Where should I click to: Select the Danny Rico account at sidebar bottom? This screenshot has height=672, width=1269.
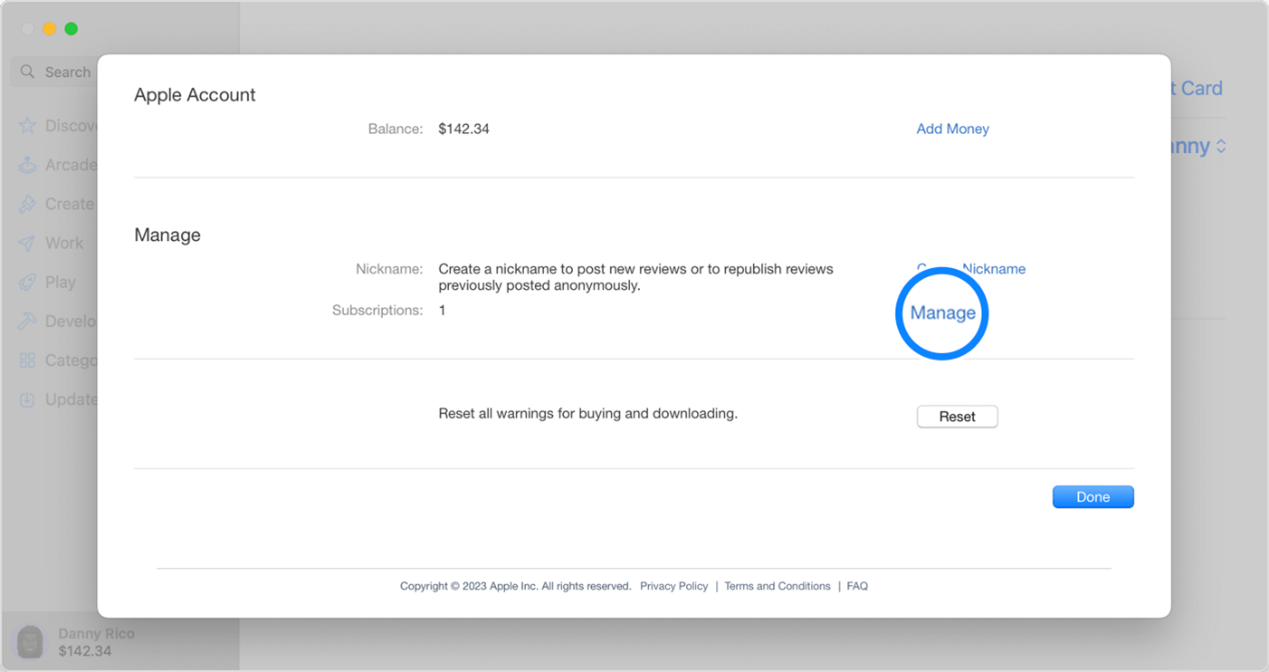[x=96, y=641]
